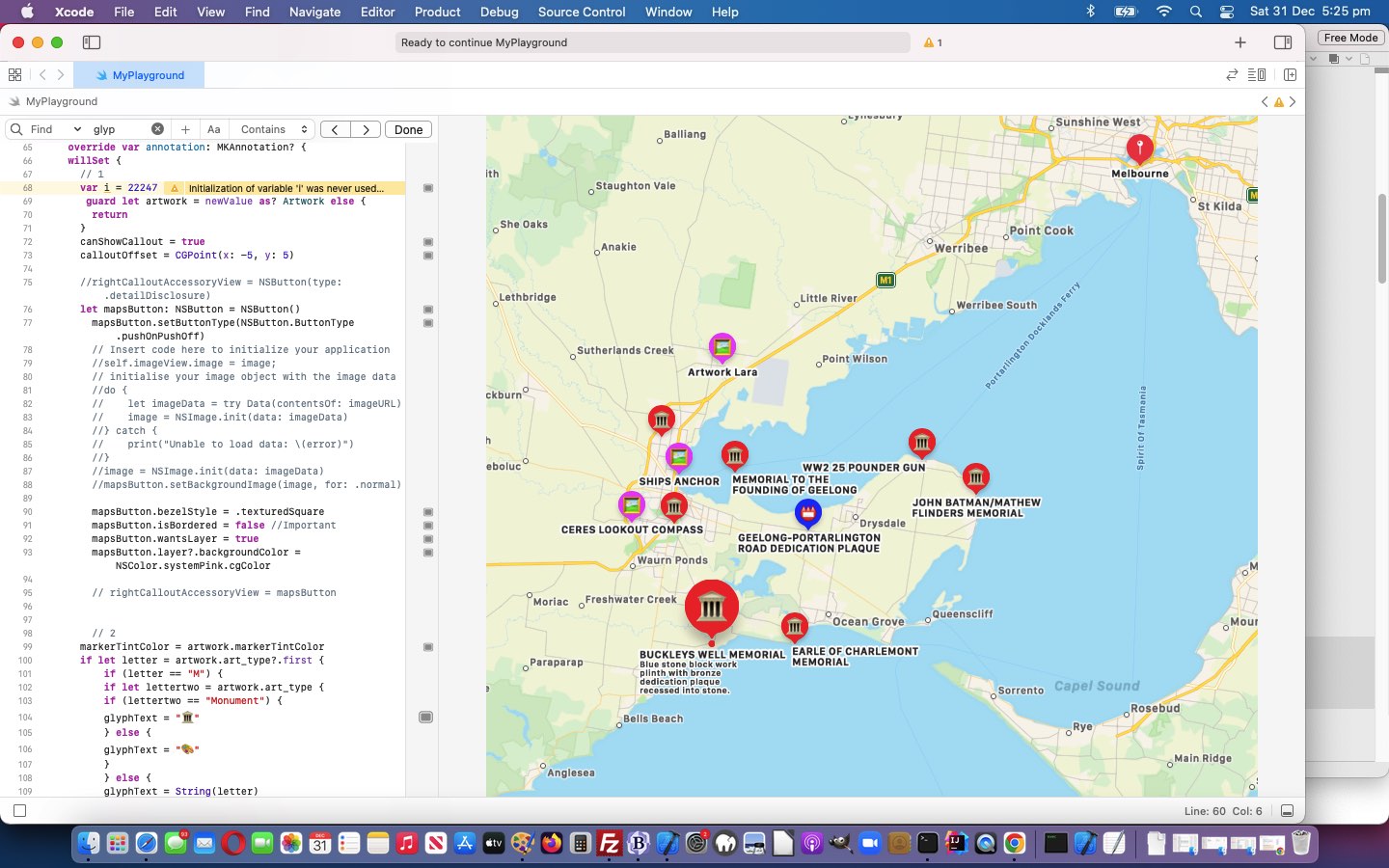Click the Melbourne red map pin
This screenshot has width=1389, height=868.
(1139, 148)
